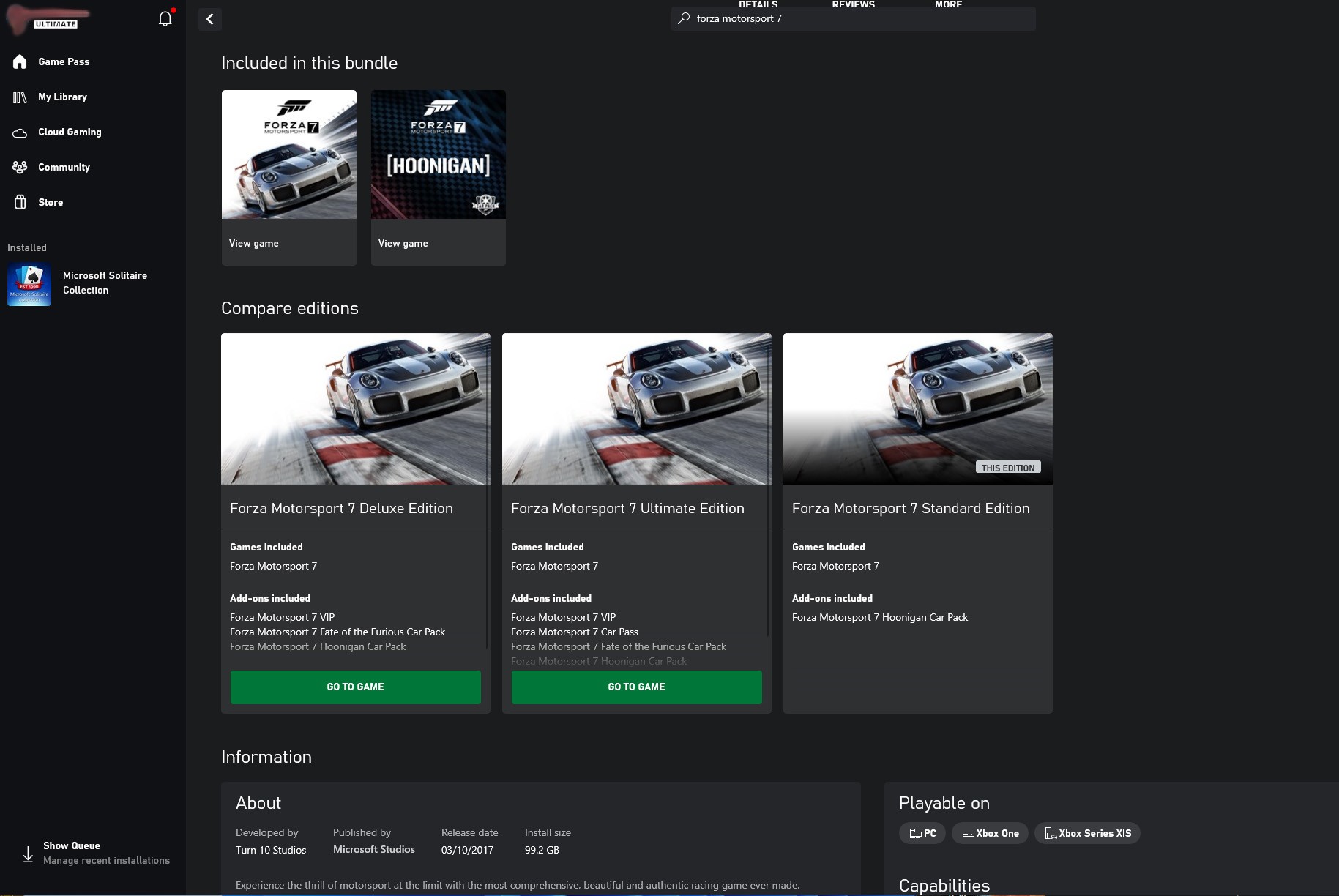The image size is (1339, 896).
Task: Open Game Pass home icon
Action: click(20, 61)
